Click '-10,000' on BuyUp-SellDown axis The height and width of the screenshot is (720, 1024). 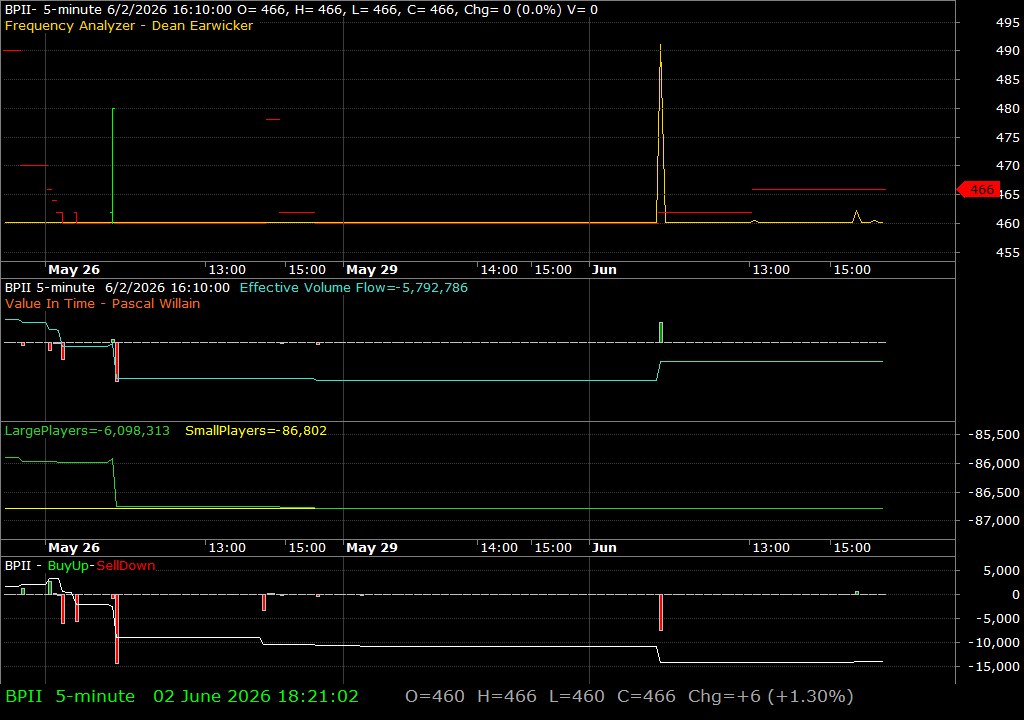click(993, 642)
